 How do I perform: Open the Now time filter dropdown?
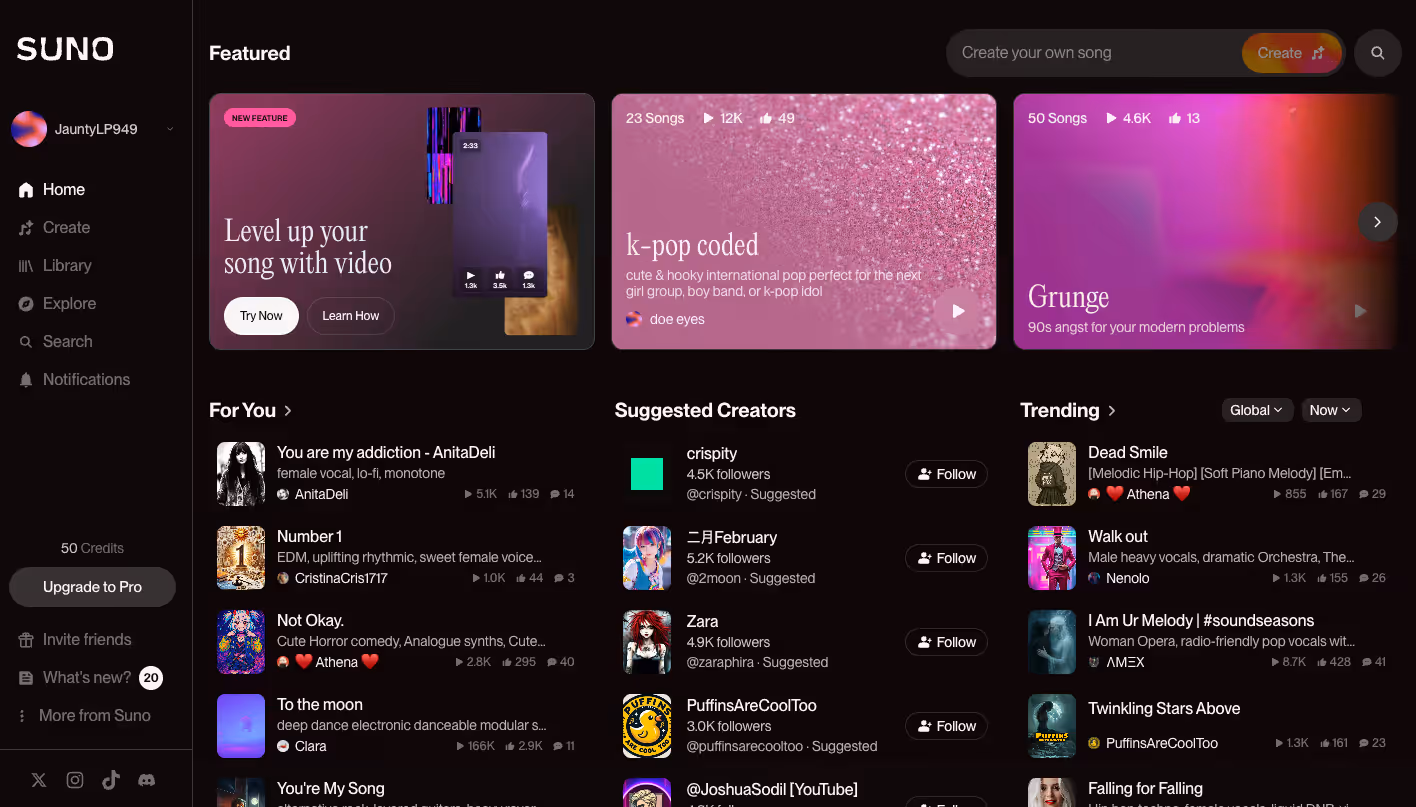(1331, 410)
